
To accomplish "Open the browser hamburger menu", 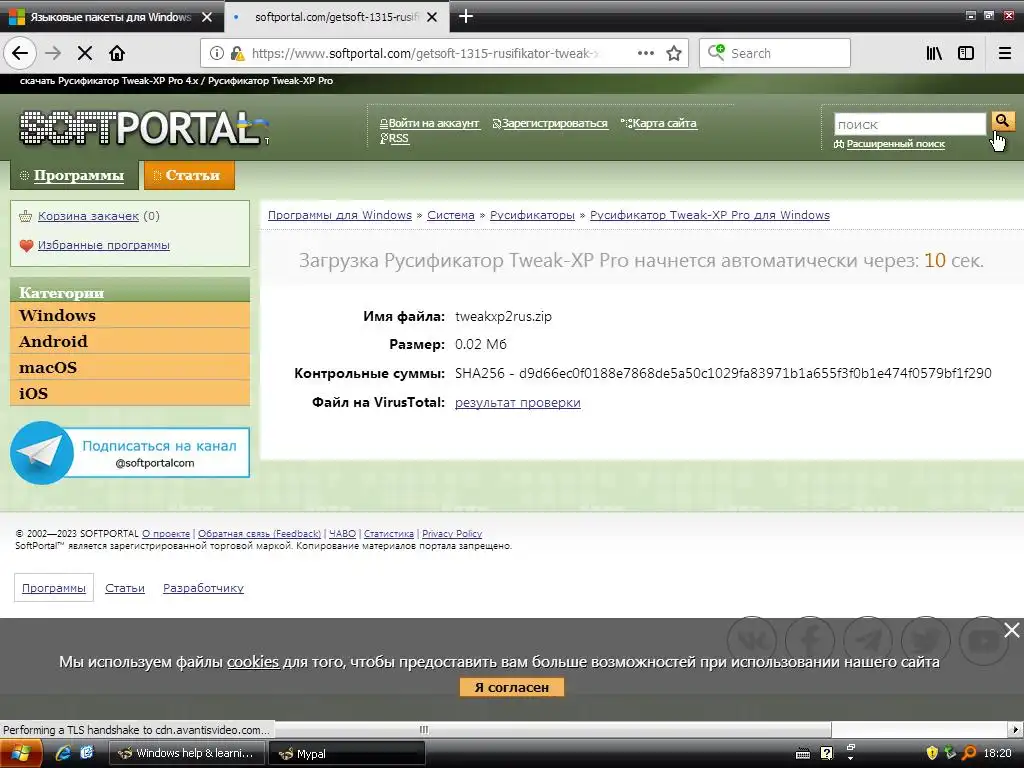I will (x=1005, y=54).
